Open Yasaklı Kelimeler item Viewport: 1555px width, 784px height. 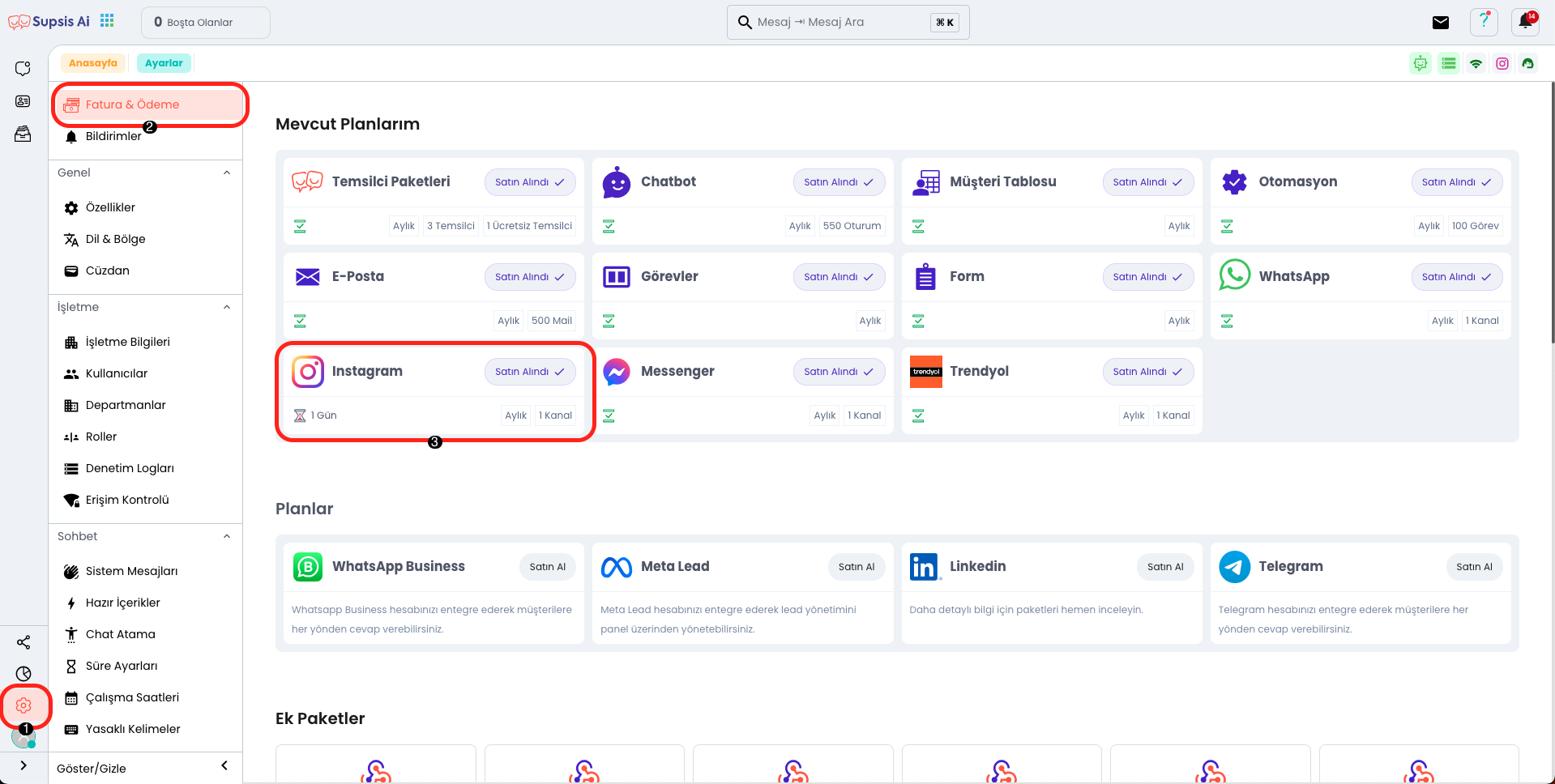pyautogui.click(x=146, y=729)
